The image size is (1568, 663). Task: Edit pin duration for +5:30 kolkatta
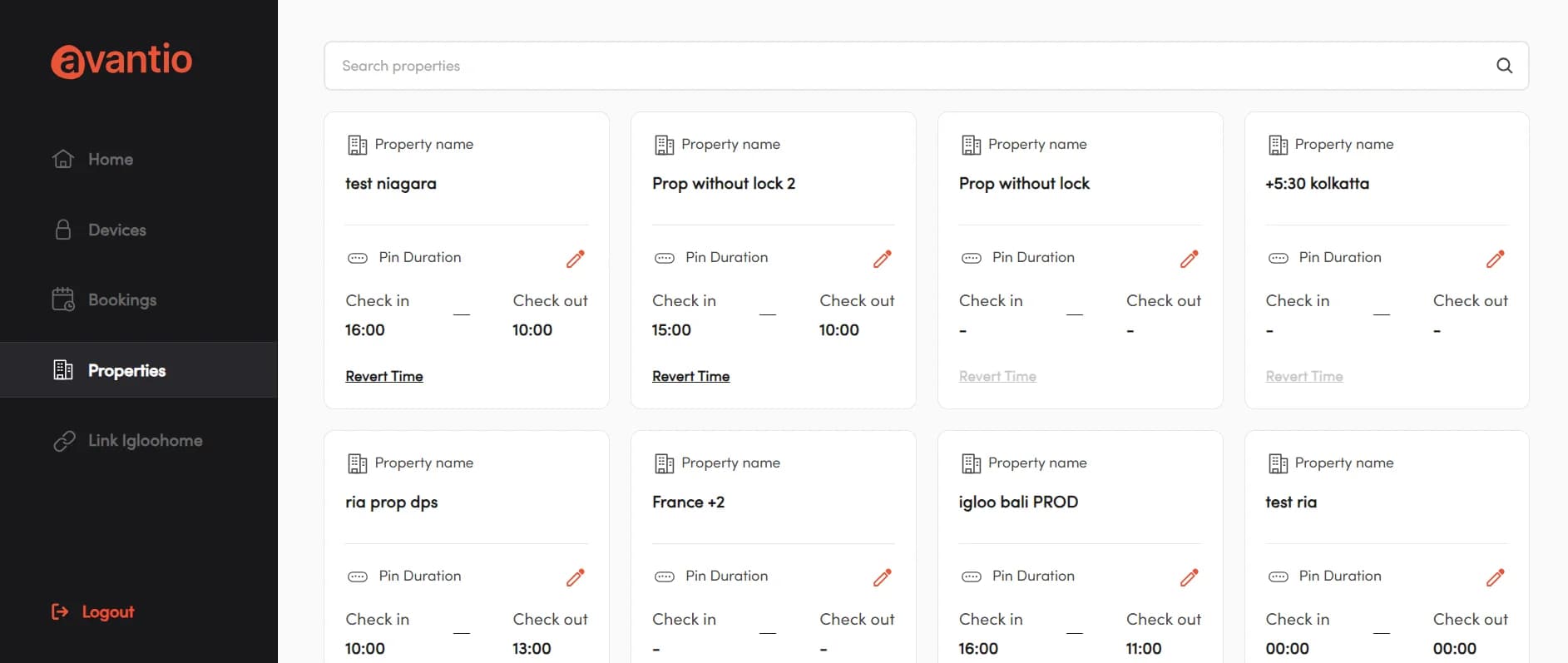pyautogui.click(x=1496, y=259)
